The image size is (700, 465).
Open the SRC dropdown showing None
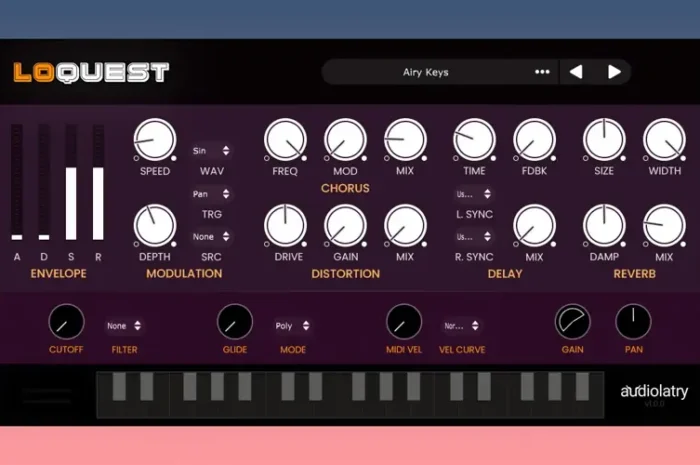tap(211, 237)
